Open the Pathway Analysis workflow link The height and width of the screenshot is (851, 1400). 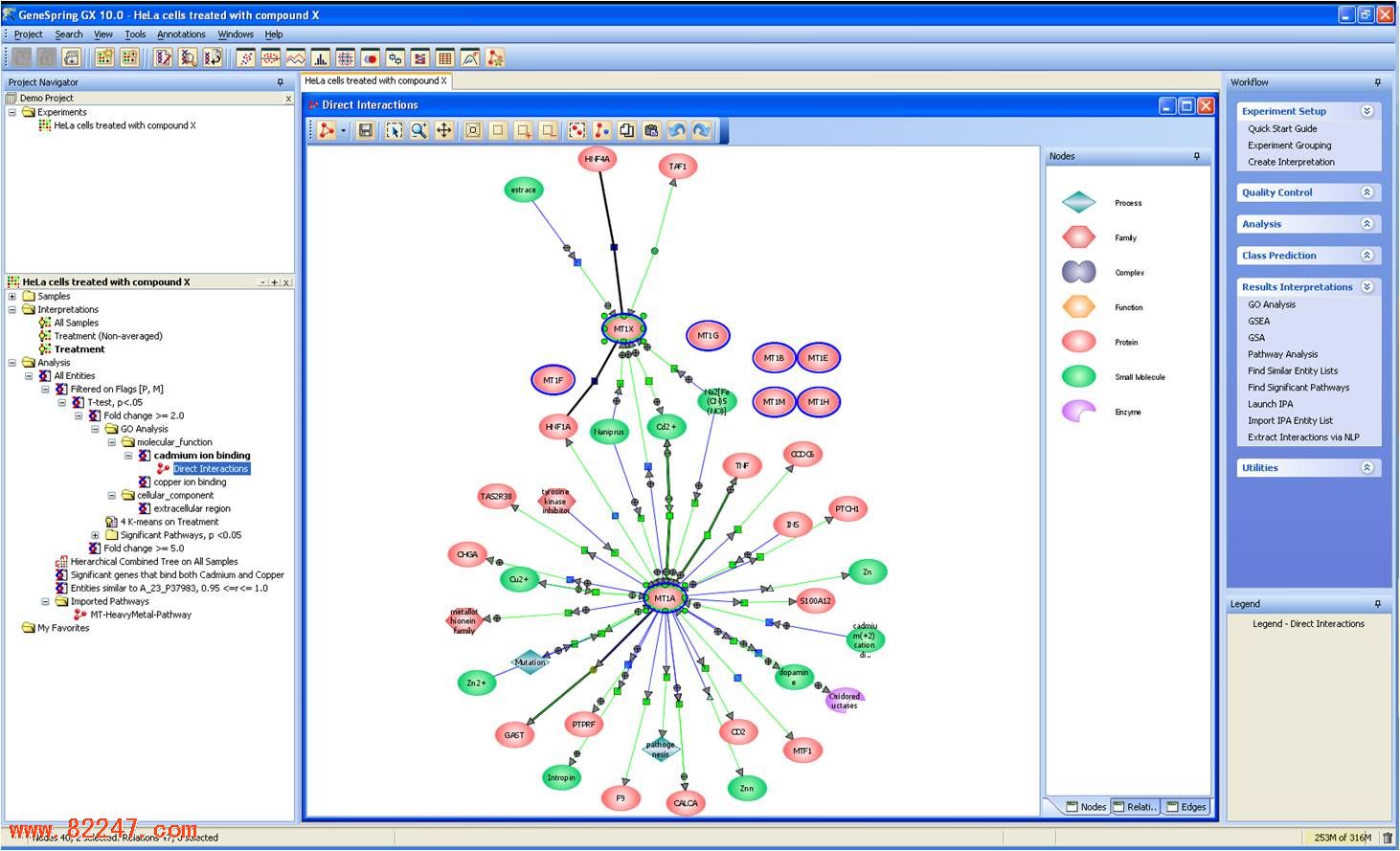[x=1282, y=354]
